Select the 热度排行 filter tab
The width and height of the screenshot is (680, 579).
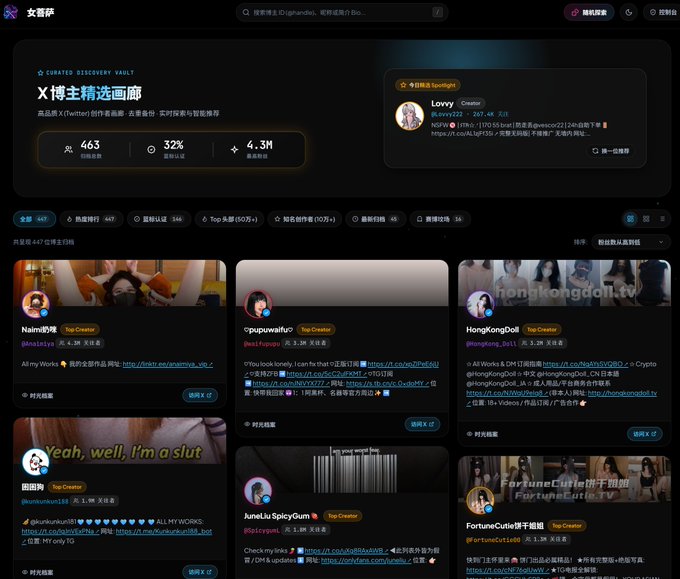pyautogui.click(x=92, y=219)
